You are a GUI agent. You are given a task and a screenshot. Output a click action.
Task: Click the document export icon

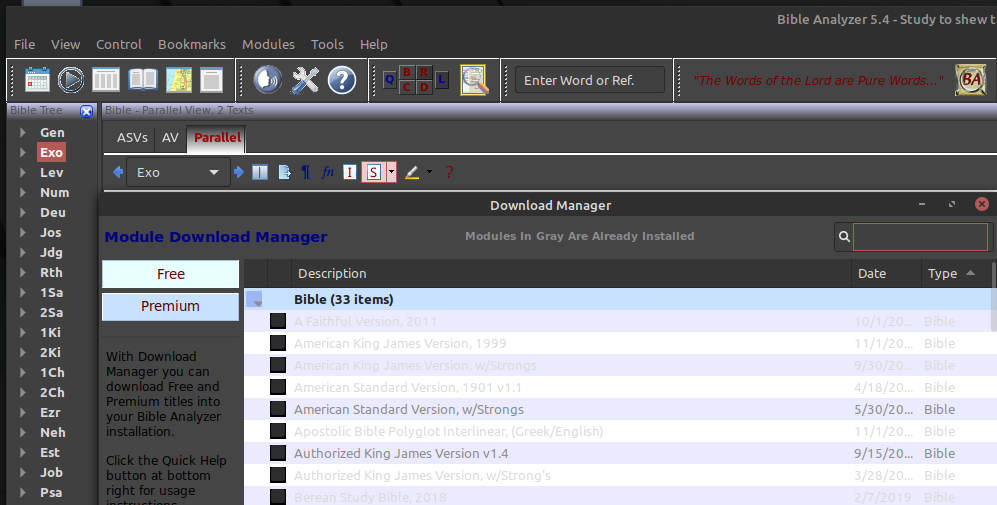click(x=284, y=172)
